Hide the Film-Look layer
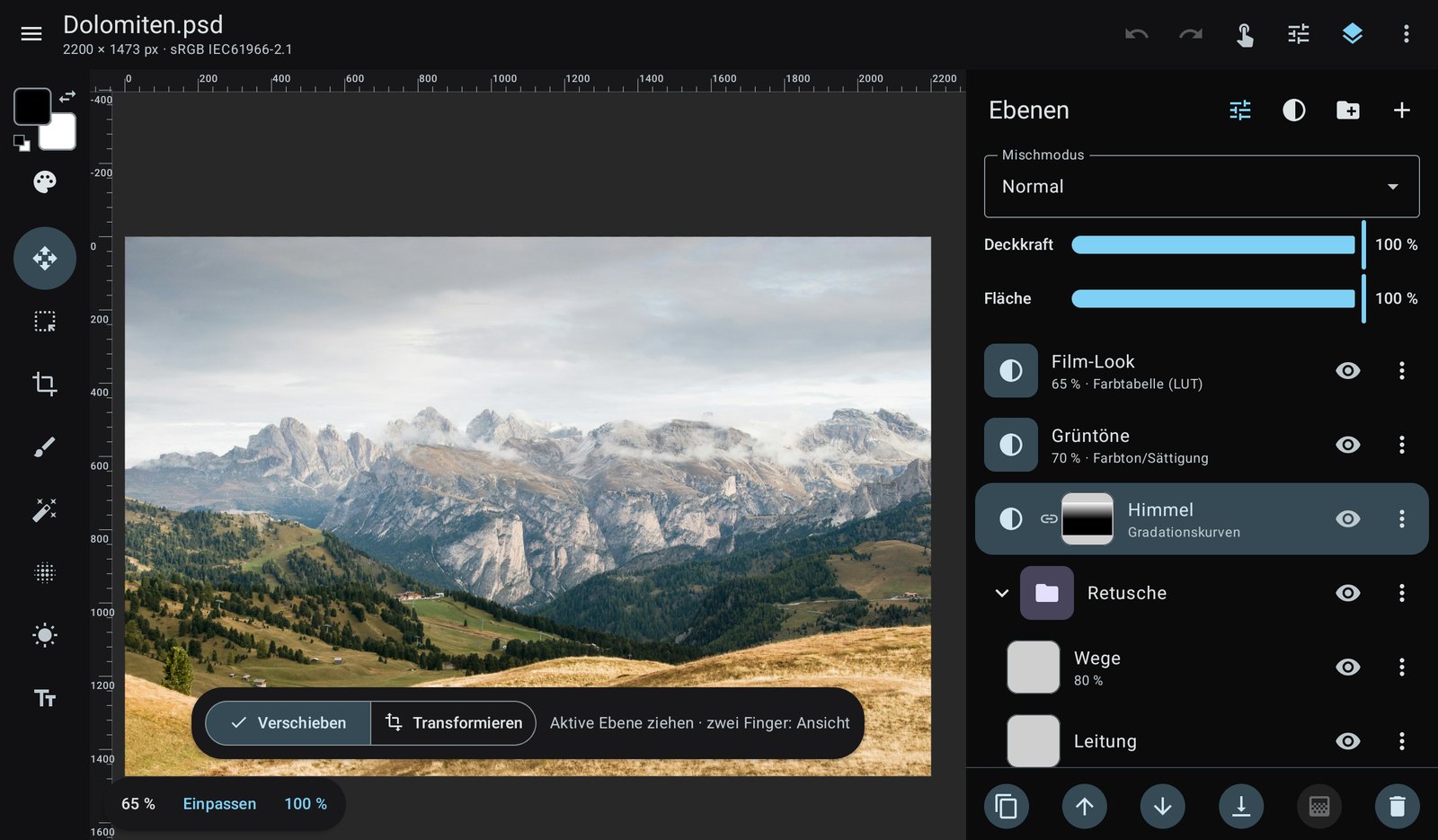The width and height of the screenshot is (1438, 840). tap(1347, 371)
